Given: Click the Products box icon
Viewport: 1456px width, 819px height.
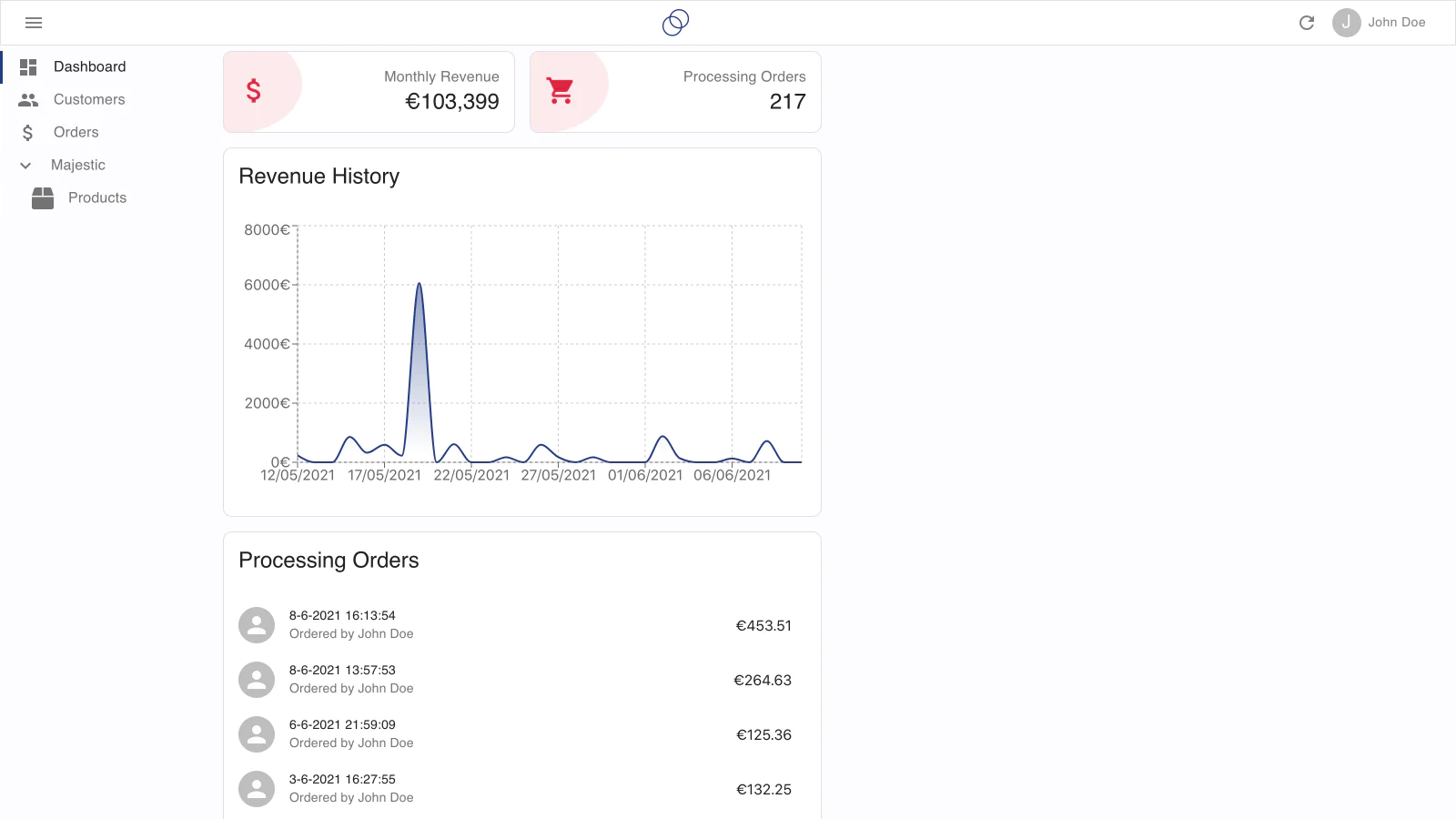Looking at the screenshot, I should [x=43, y=198].
